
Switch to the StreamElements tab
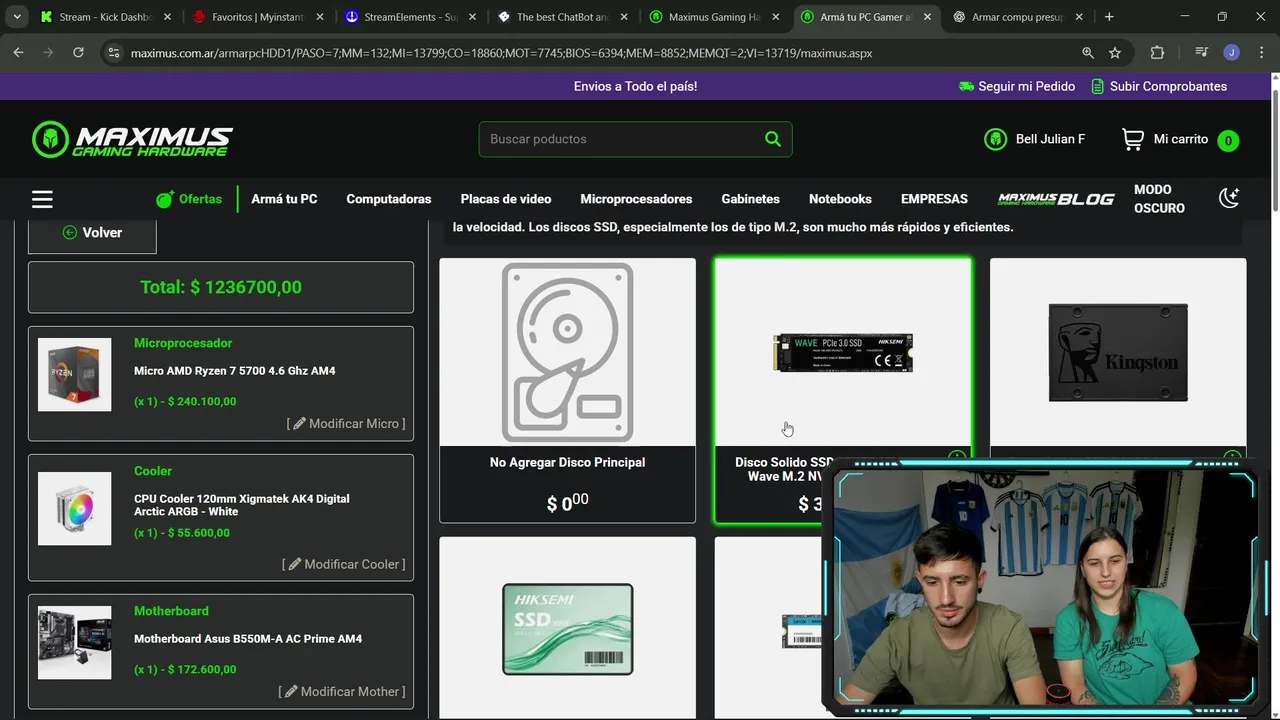tap(411, 17)
